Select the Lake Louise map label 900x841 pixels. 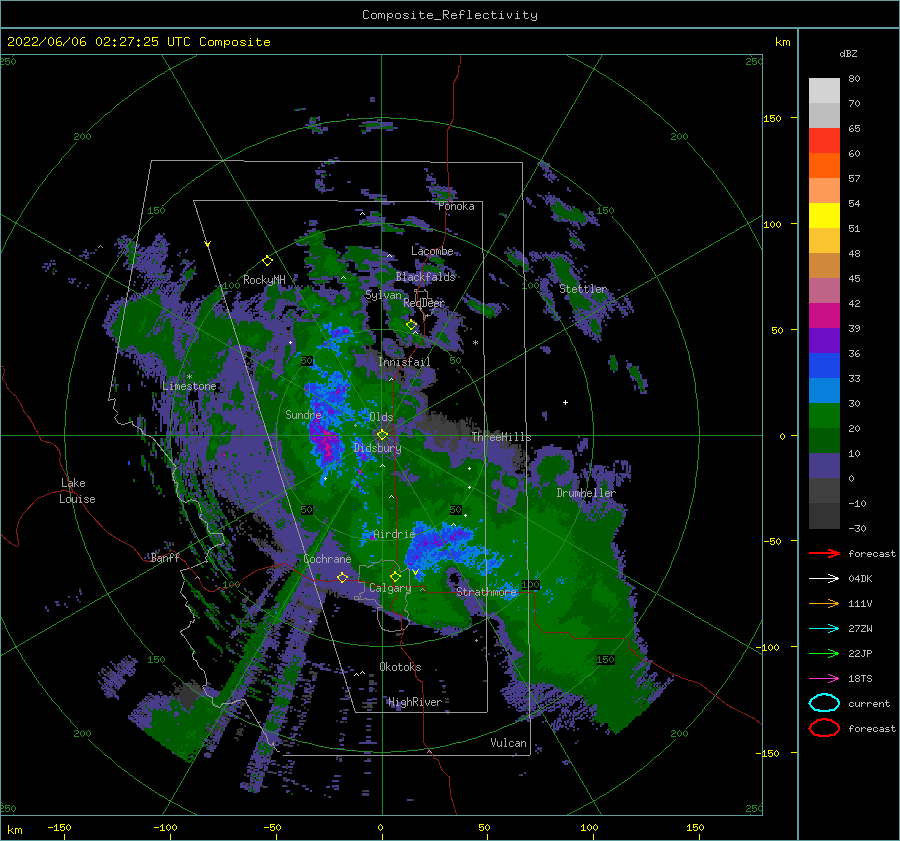[x=77, y=491]
